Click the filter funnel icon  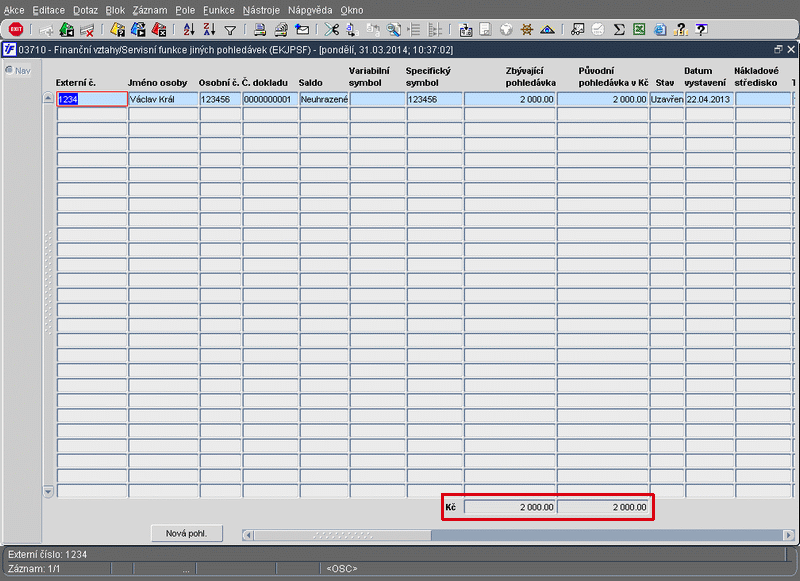[230, 31]
